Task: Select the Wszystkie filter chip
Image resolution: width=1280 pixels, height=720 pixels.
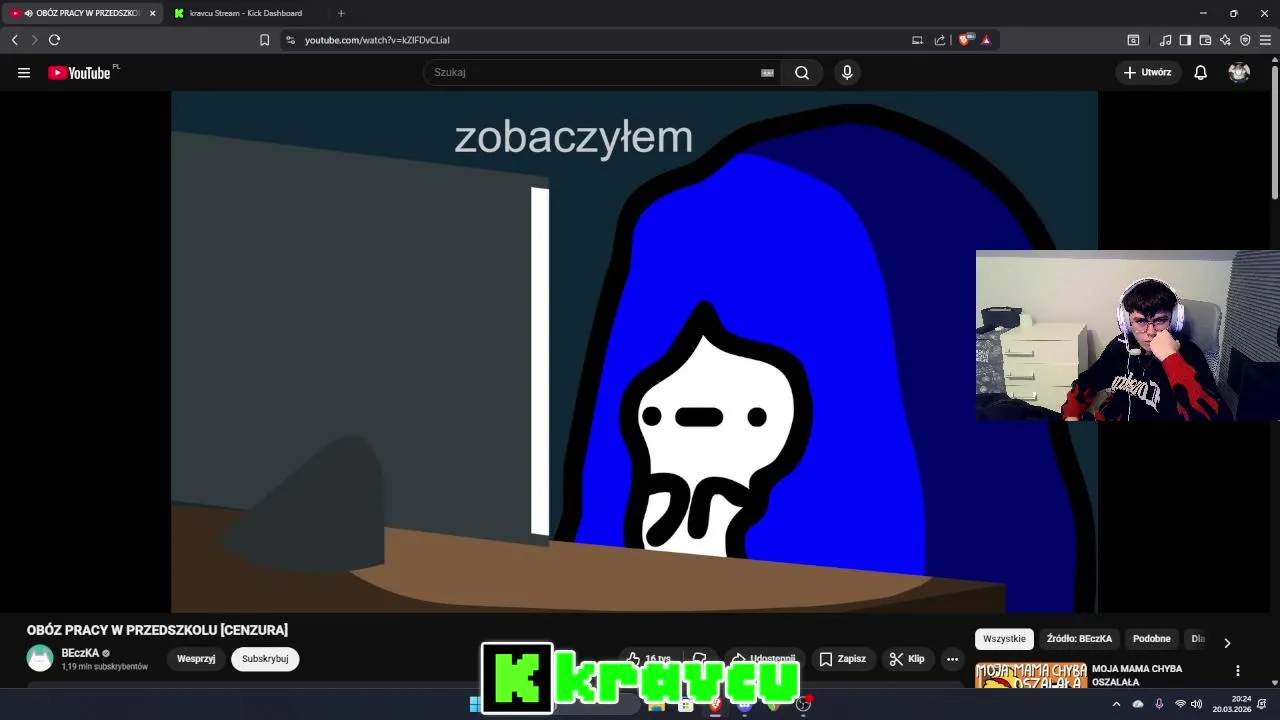Action: click(x=1004, y=639)
